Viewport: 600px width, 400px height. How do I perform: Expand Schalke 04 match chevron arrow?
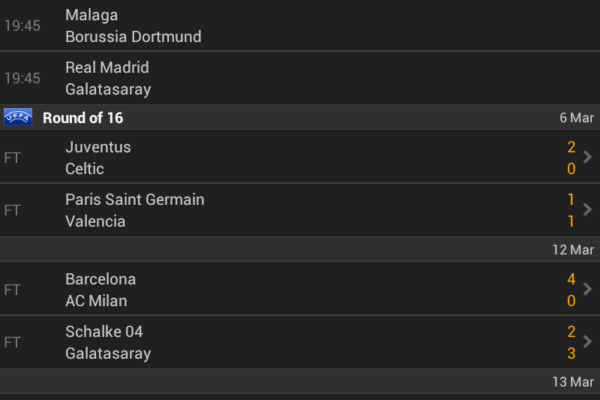(x=588, y=342)
